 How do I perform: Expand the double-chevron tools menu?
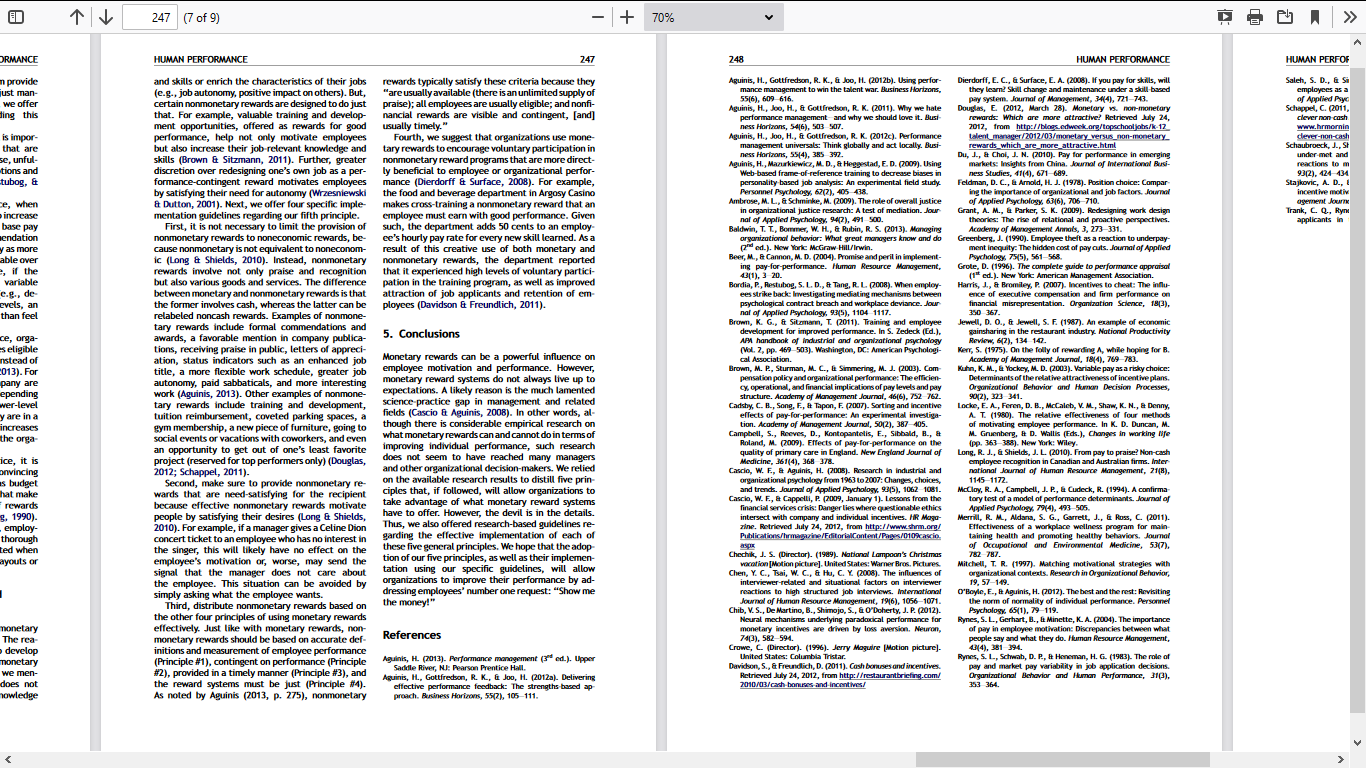tap(1348, 16)
